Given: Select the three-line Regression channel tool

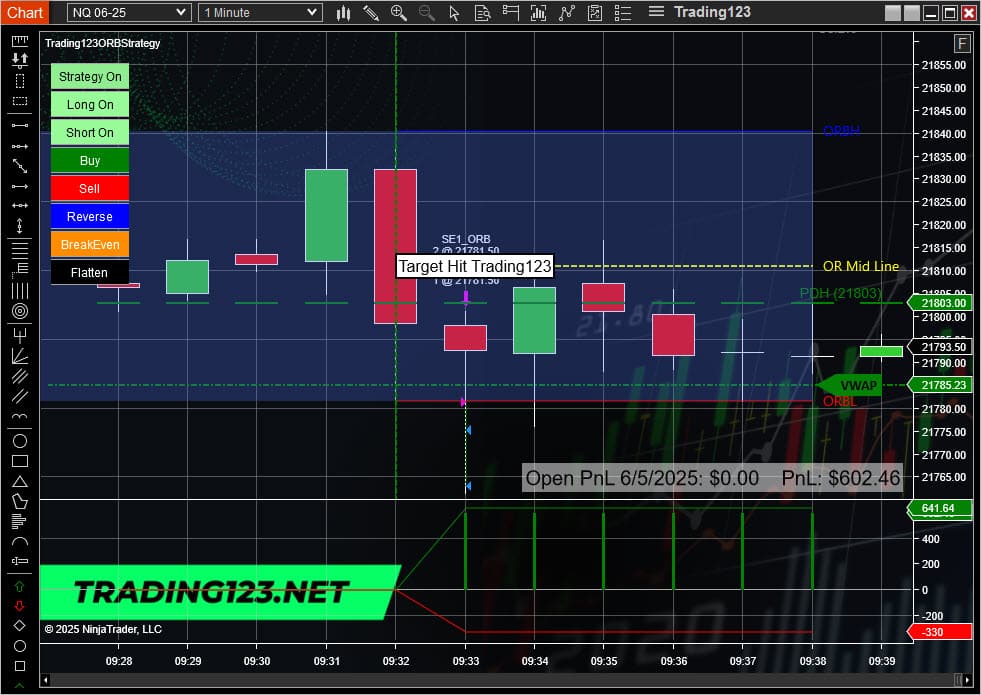Looking at the screenshot, I should click(20, 376).
